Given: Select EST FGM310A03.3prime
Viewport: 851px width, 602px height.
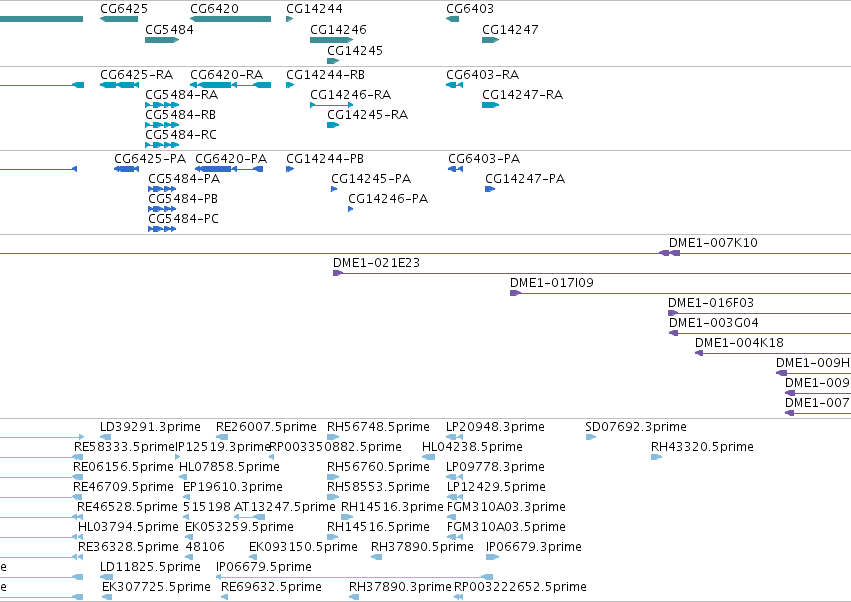Looking at the screenshot, I should point(506,507).
